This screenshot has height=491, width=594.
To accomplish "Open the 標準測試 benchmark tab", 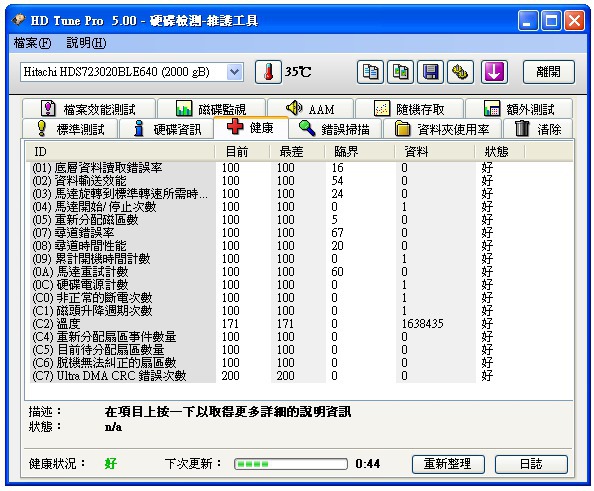I will coord(70,129).
